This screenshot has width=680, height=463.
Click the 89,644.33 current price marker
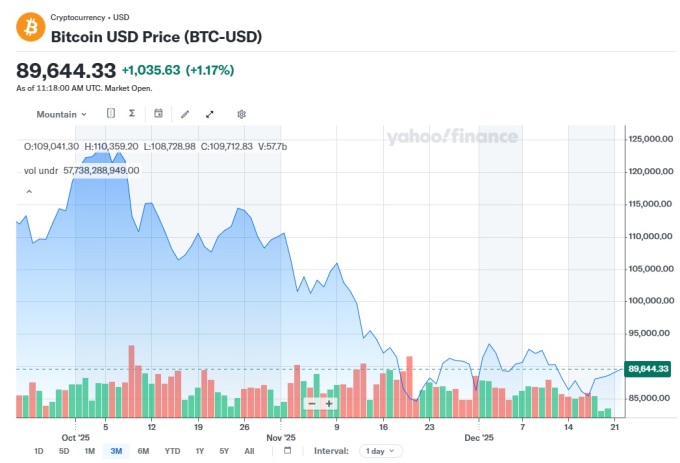(x=648, y=369)
